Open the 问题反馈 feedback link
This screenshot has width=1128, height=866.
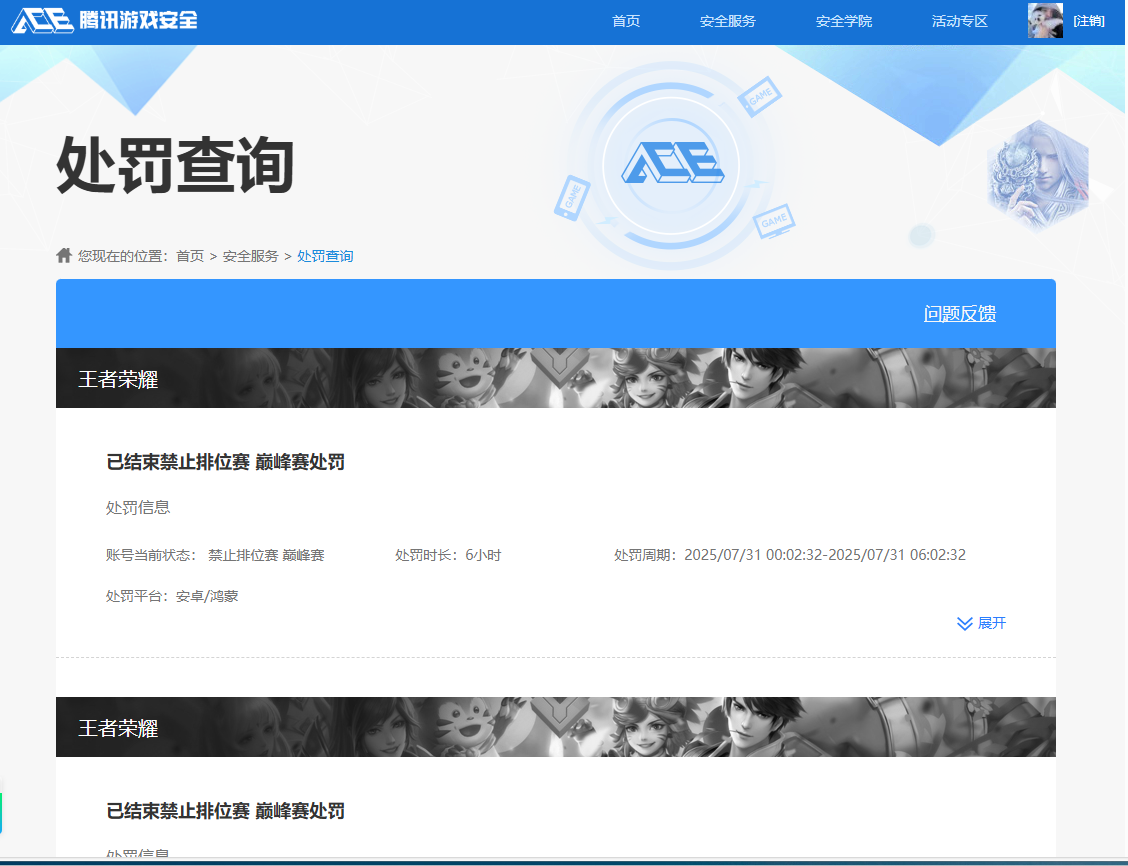(x=959, y=314)
